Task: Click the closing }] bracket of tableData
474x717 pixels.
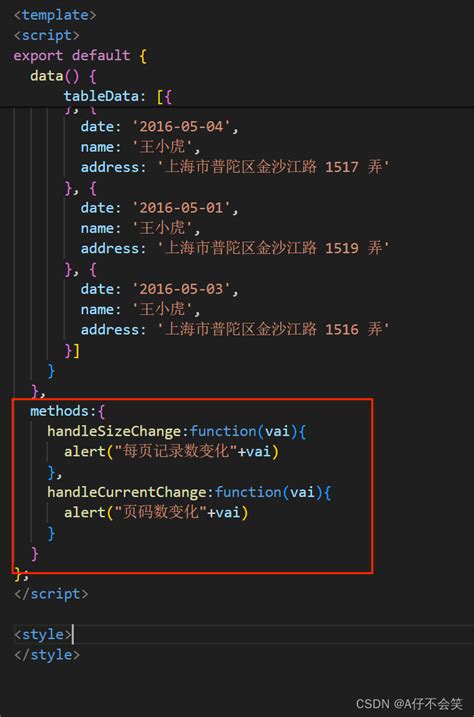Action: coord(72,351)
